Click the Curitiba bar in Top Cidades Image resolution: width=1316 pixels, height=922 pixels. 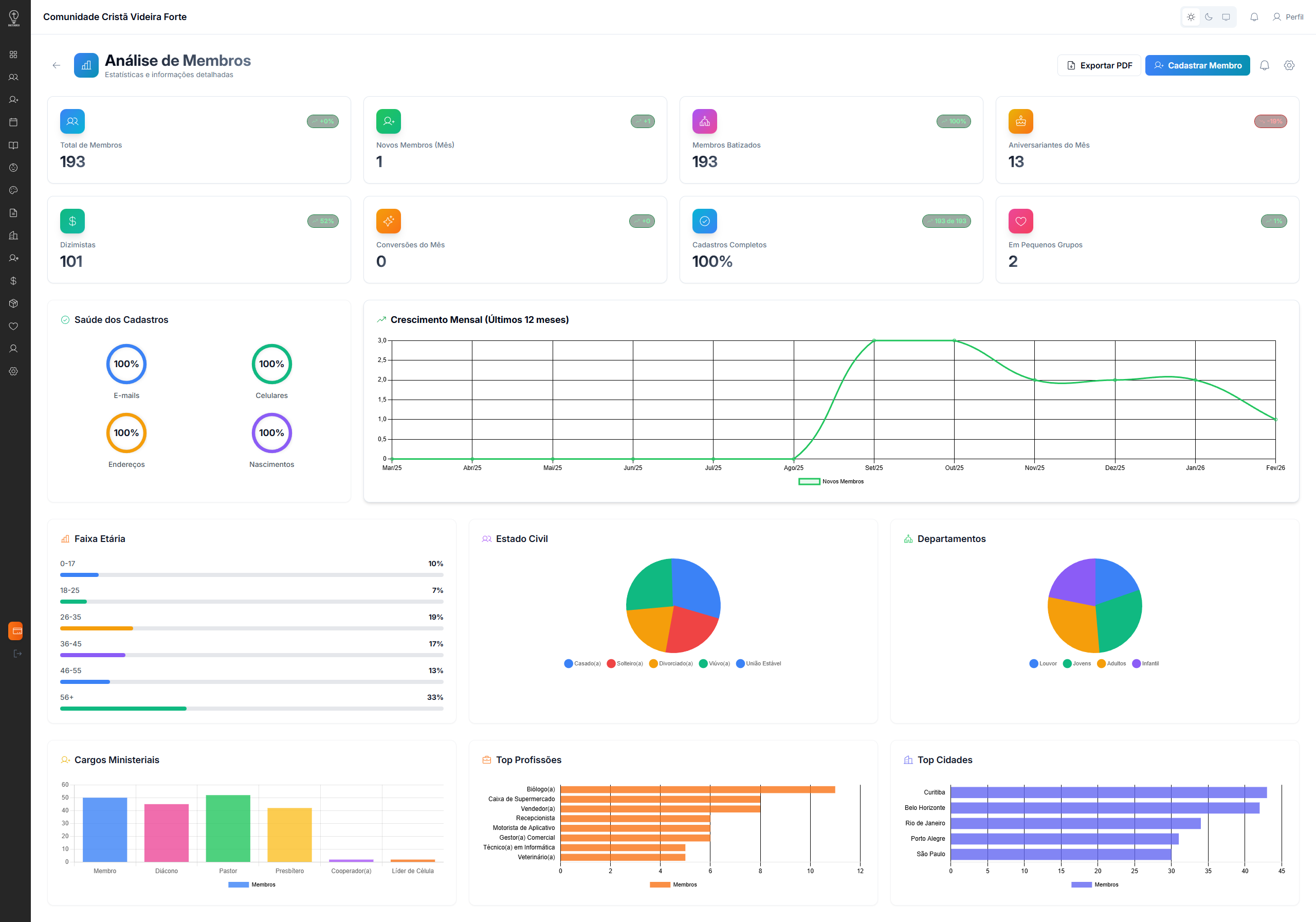[1108, 792]
